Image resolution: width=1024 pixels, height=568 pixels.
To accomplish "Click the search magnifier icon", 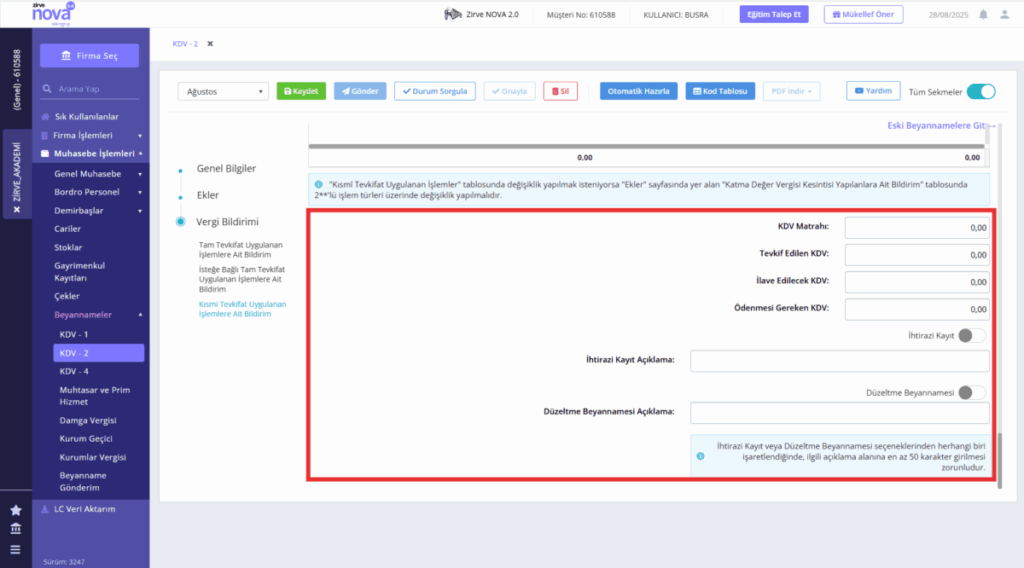I will (47, 89).
